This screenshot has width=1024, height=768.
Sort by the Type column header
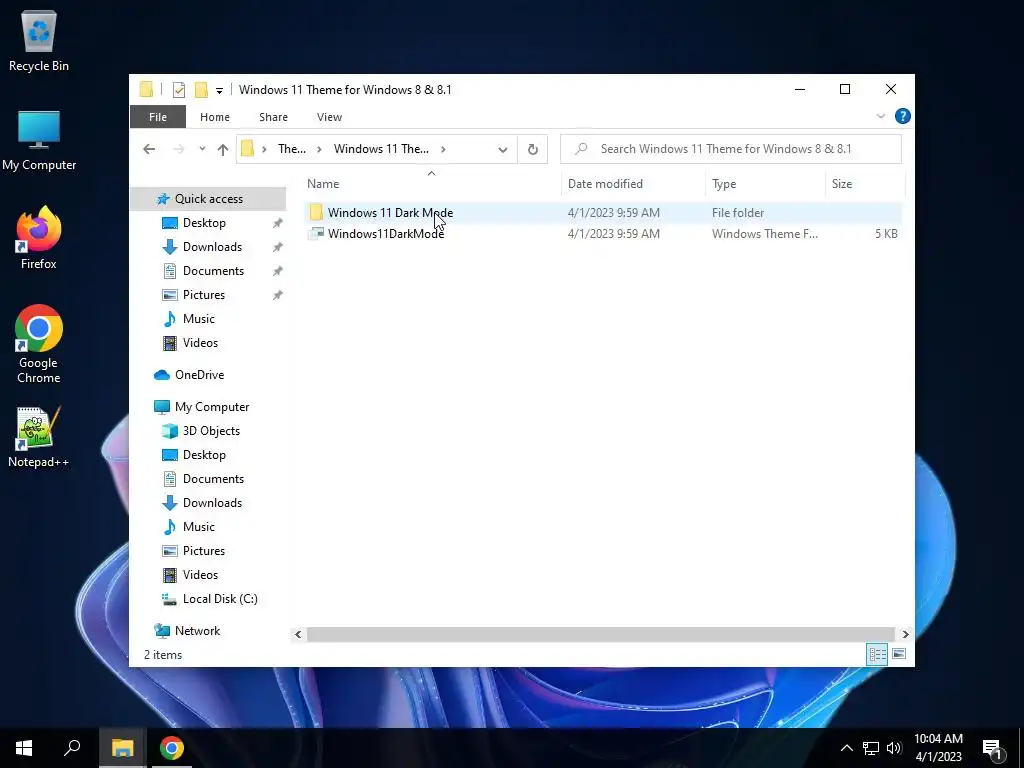pyautogui.click(x=724, y=184)
